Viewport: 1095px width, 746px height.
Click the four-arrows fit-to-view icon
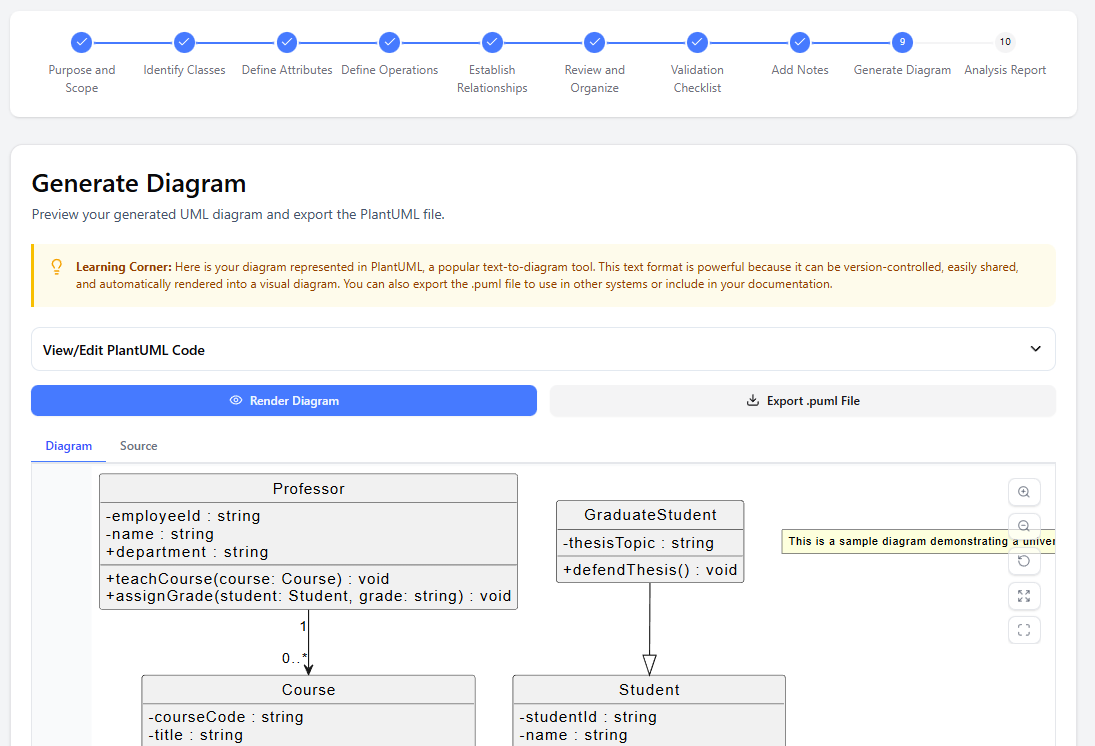(1024, 596)
